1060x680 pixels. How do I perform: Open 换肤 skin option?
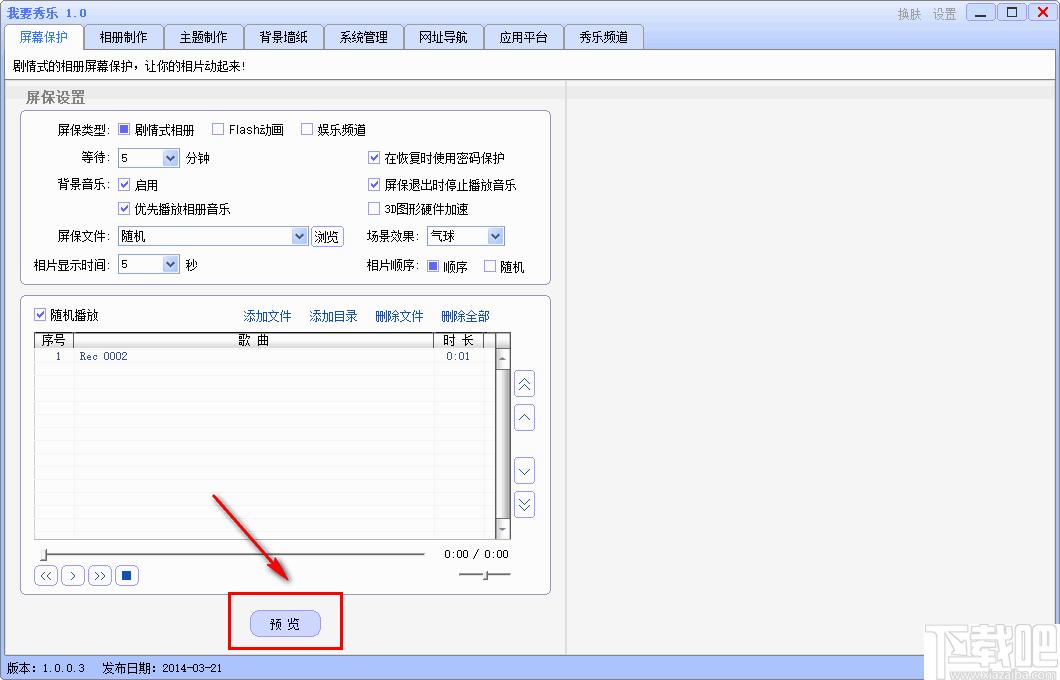coord(909,14)
